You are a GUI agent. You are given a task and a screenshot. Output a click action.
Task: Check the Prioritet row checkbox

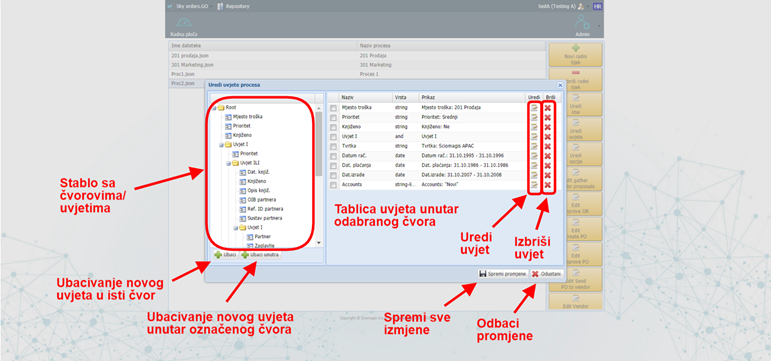click(x=333, y=117)
